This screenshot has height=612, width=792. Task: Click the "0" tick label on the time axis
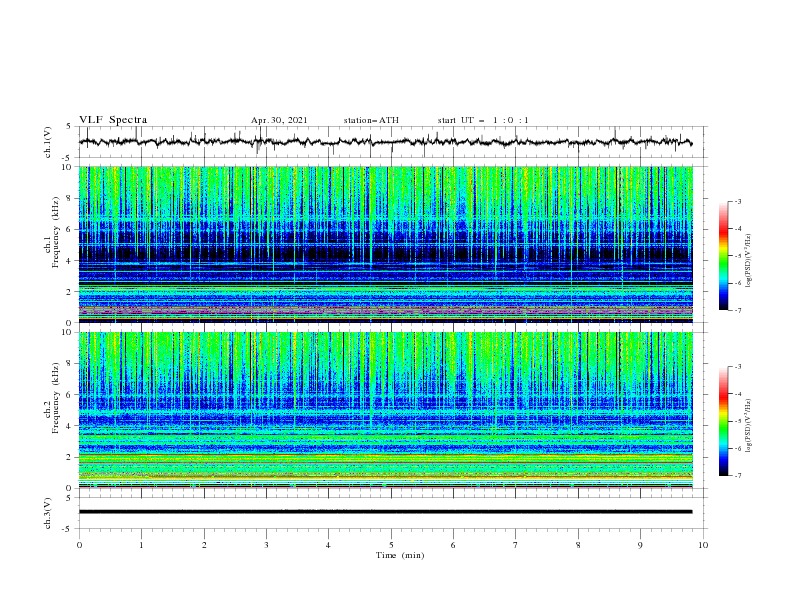pyautogui.click(x=79, y=545)
